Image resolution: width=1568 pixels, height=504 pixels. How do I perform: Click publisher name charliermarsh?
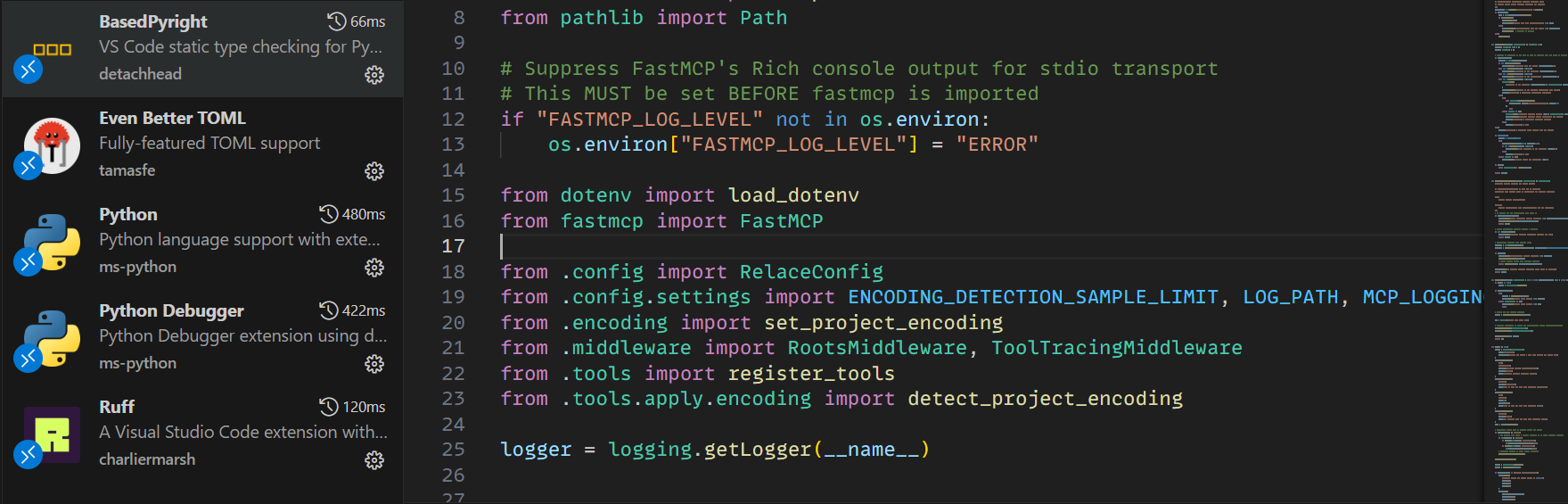tap(147, 459)
